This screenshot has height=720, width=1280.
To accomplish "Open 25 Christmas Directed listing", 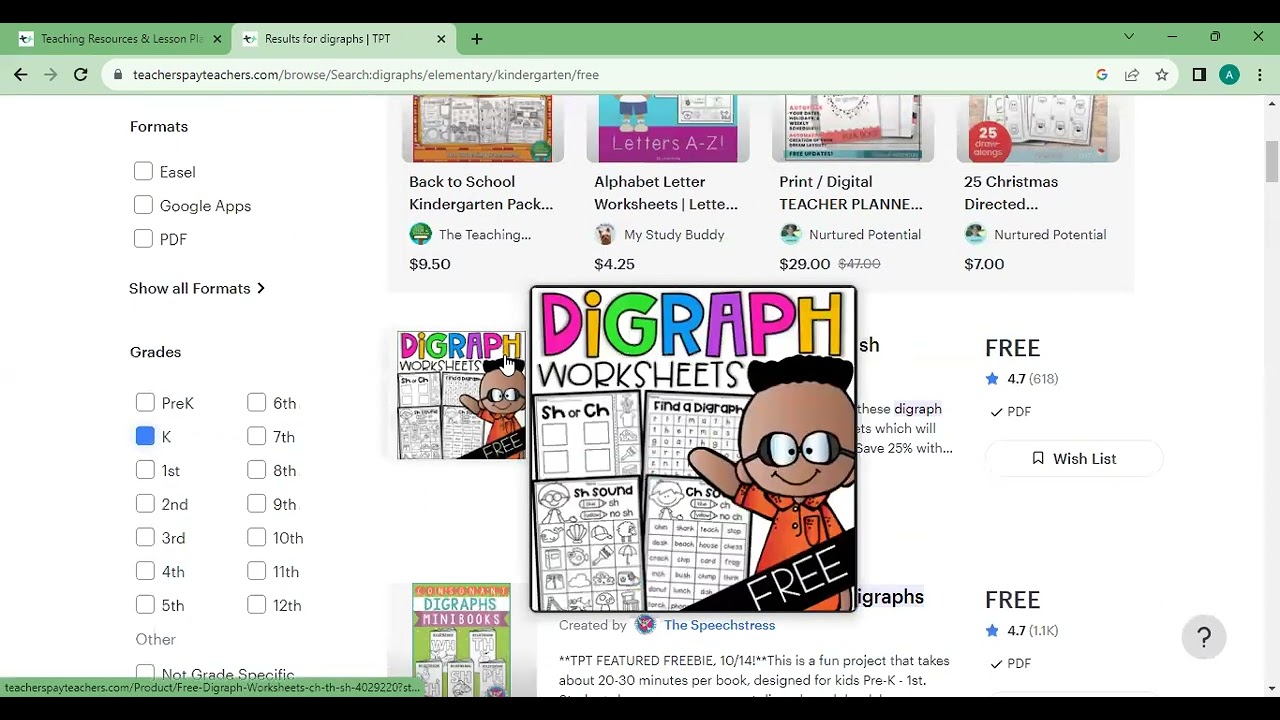I will coord(1011,192).
